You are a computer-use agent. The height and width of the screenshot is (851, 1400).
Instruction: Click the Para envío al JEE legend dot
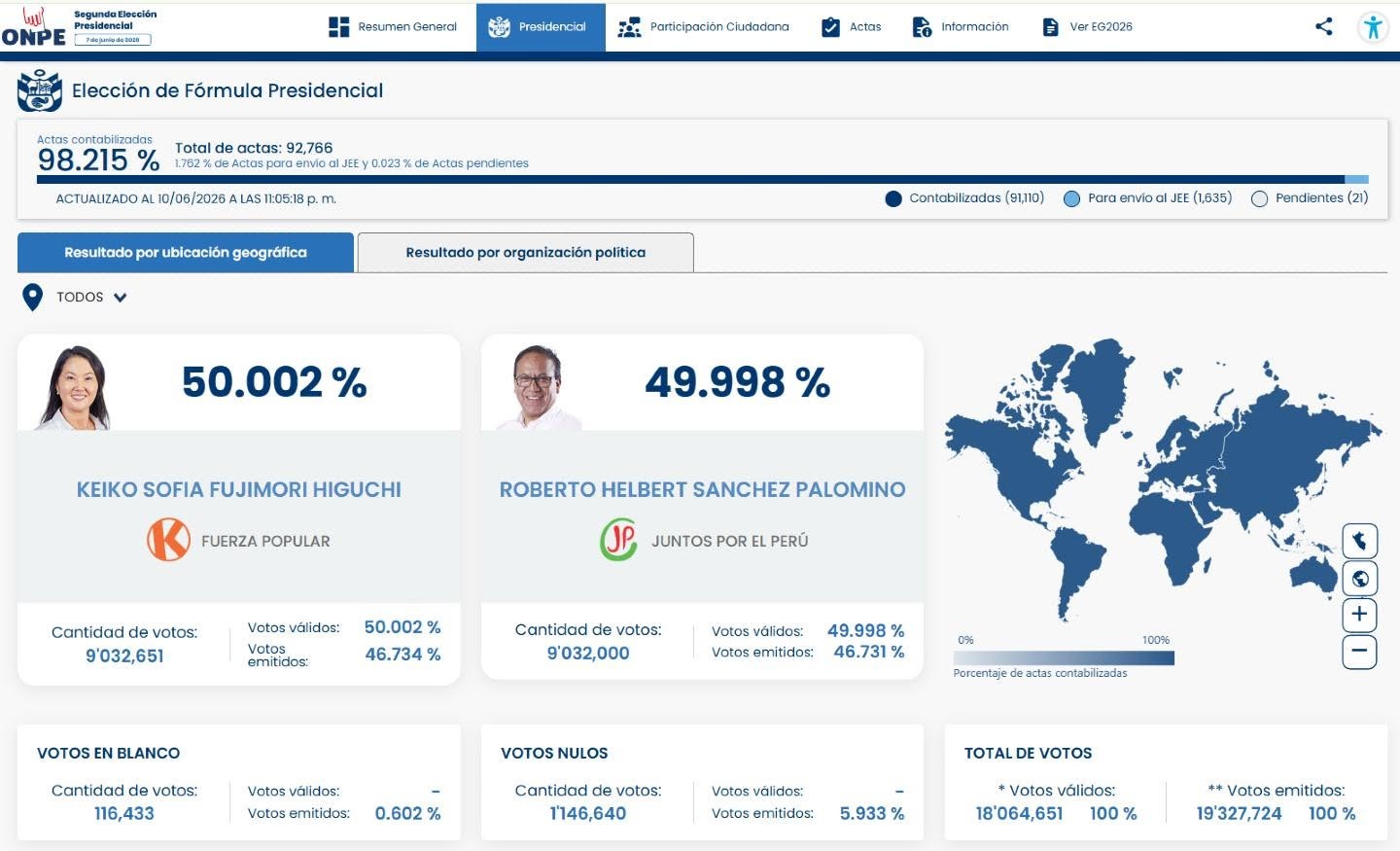click(1071, 199)
